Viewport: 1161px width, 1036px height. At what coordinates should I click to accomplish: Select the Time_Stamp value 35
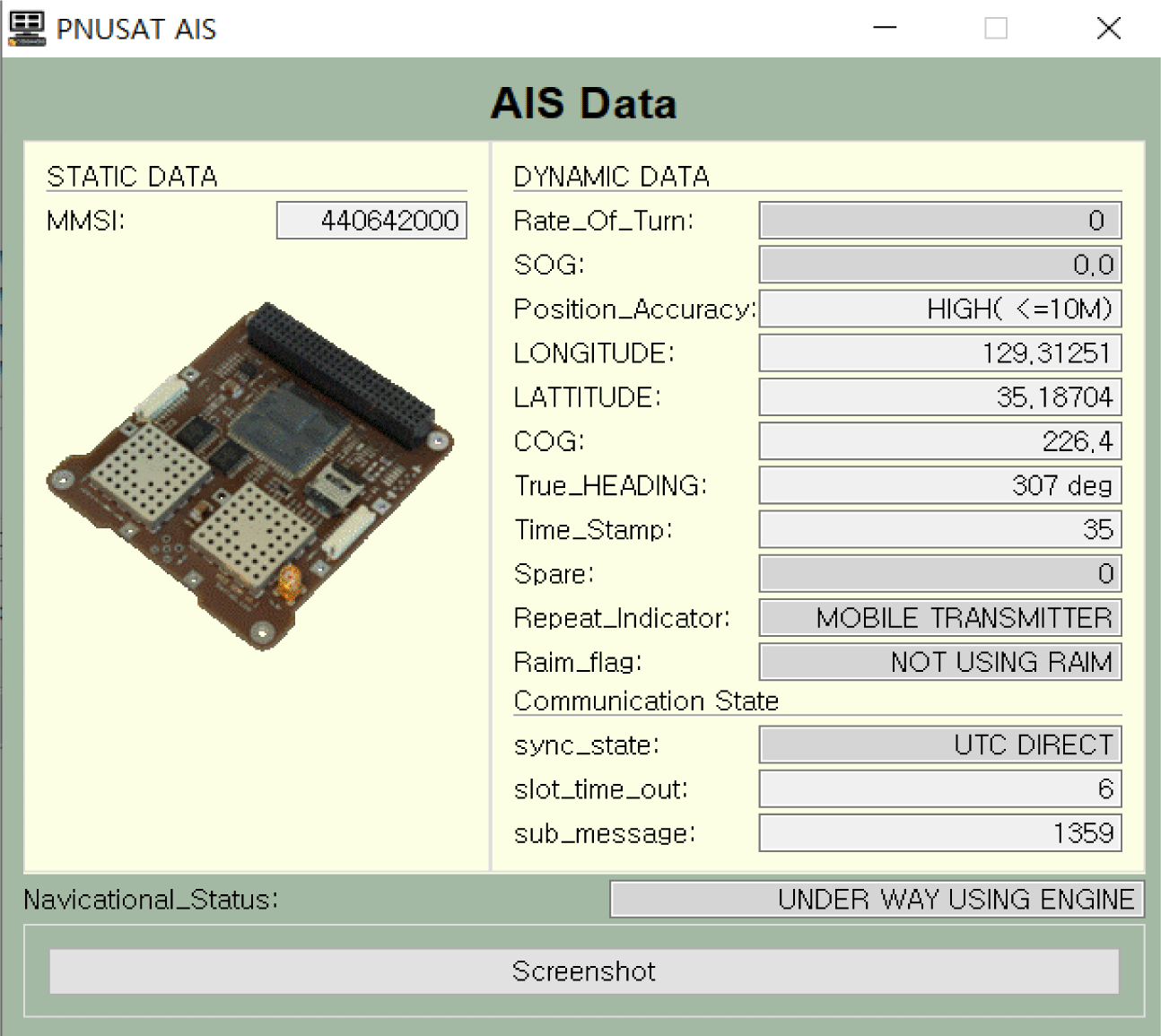940,529
